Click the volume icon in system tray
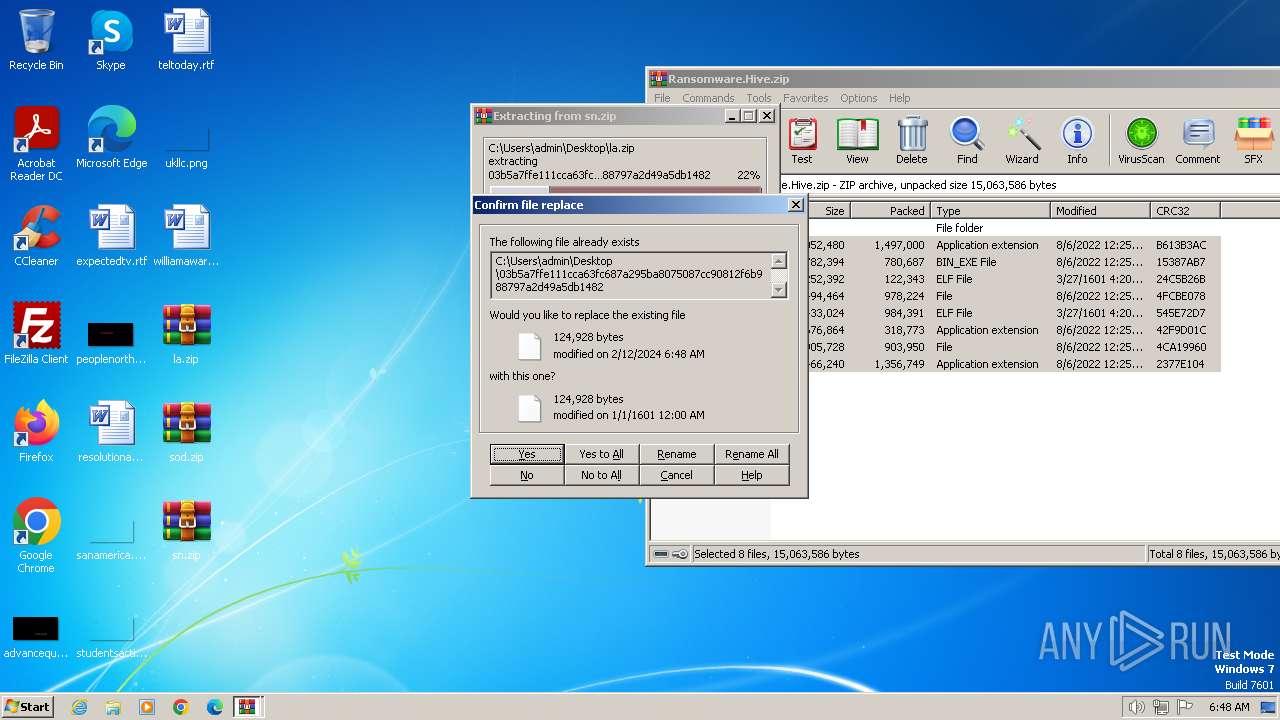This screenshot has width=1280, height=720. point(1136,707)
